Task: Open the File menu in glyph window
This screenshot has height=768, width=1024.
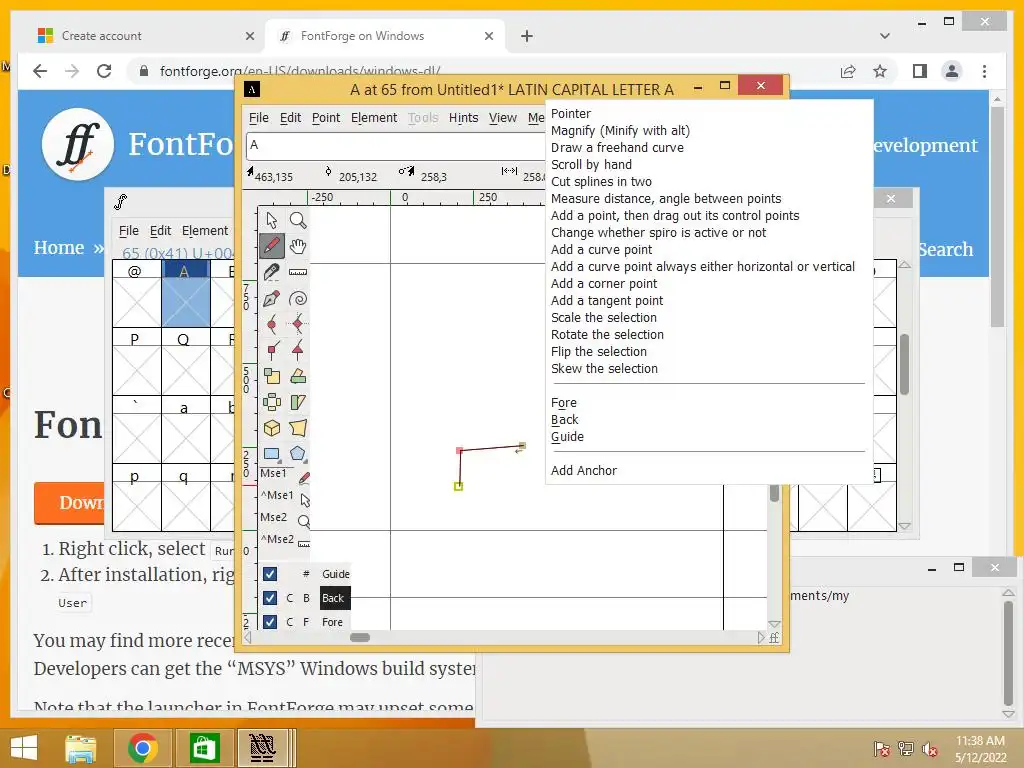Action: (259, 118)
